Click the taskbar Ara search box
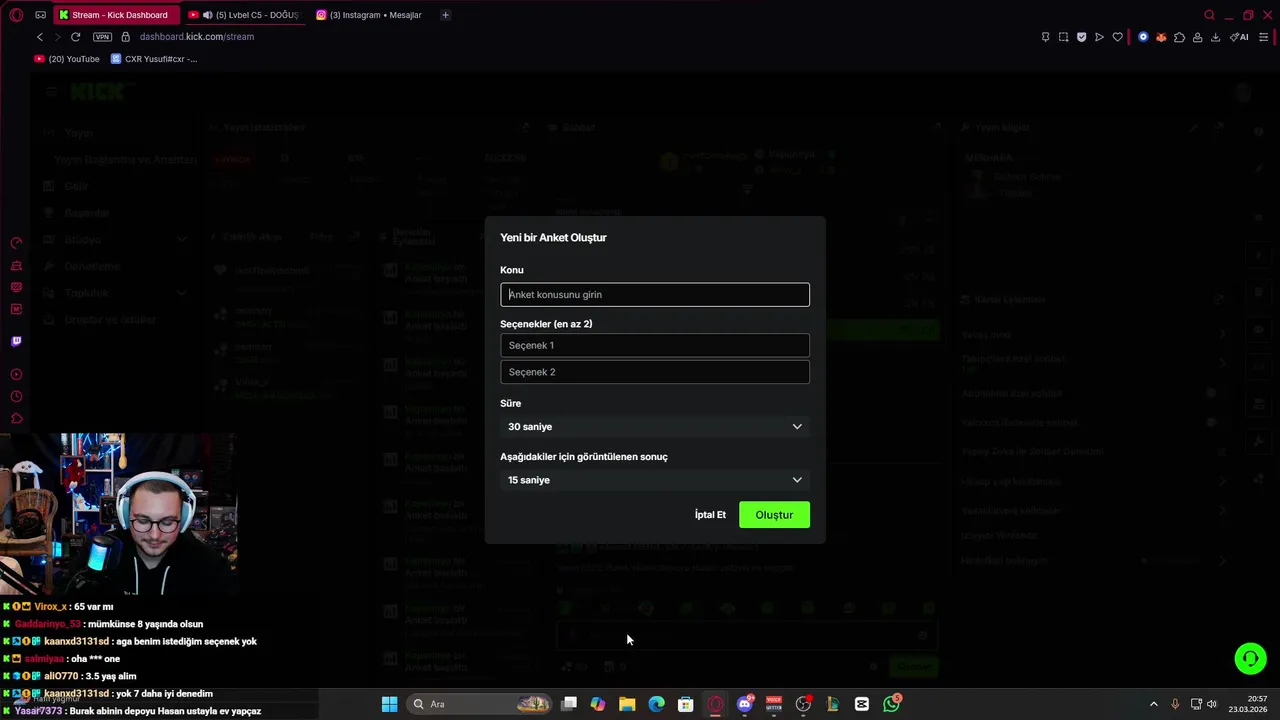Image resolution: width=1280 pixels, height=720 pixels. 480,704
